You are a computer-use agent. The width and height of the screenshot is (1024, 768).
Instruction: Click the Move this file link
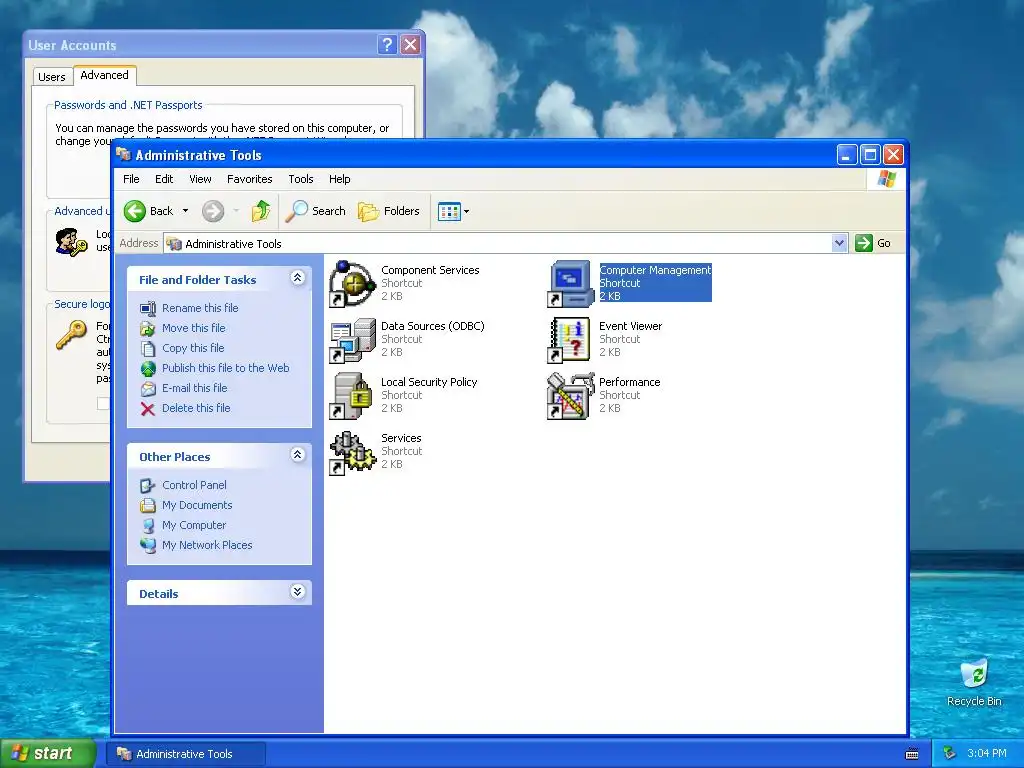(193, 328)
